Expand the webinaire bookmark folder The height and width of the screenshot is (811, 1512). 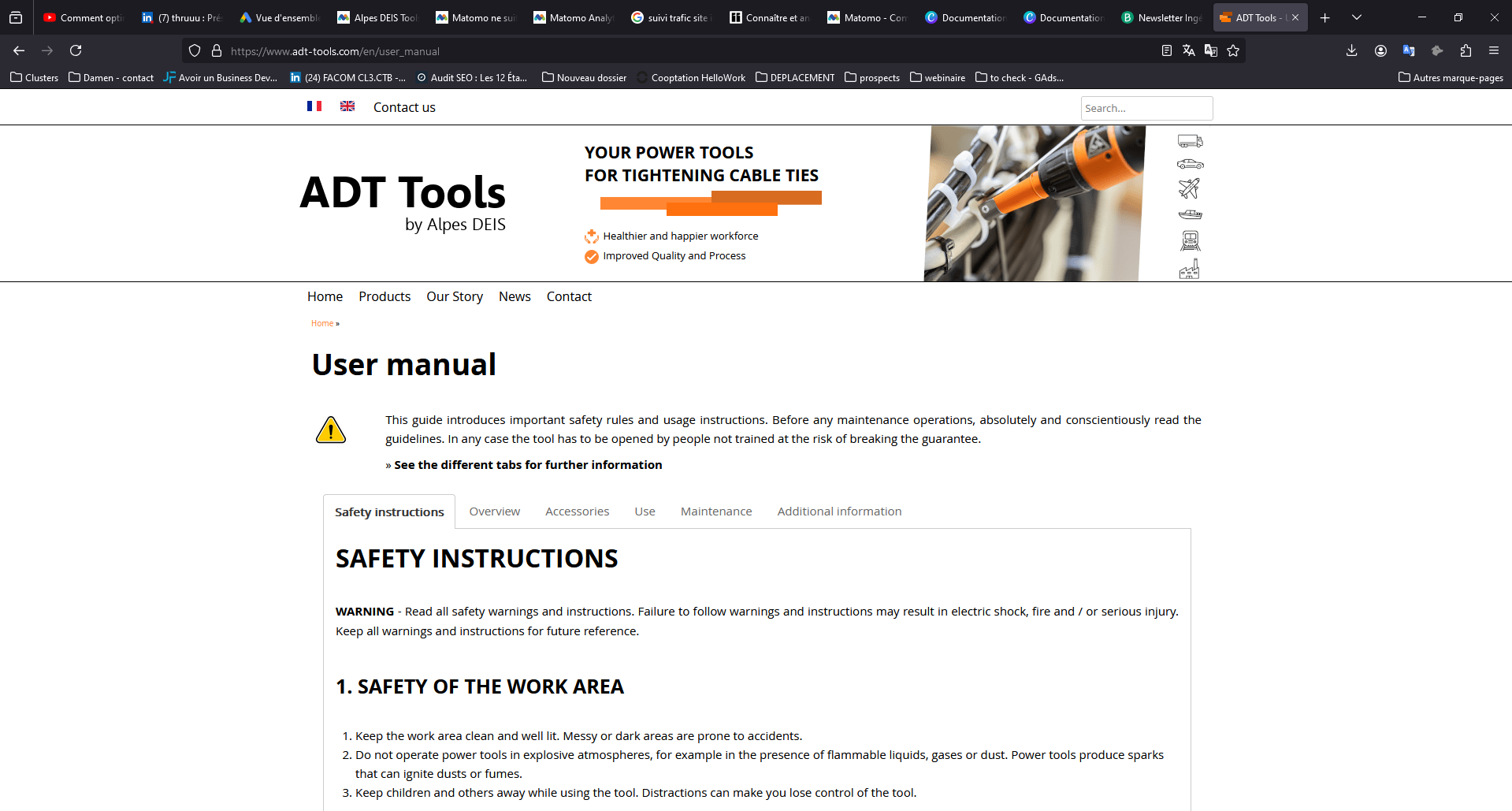(938, 77)
